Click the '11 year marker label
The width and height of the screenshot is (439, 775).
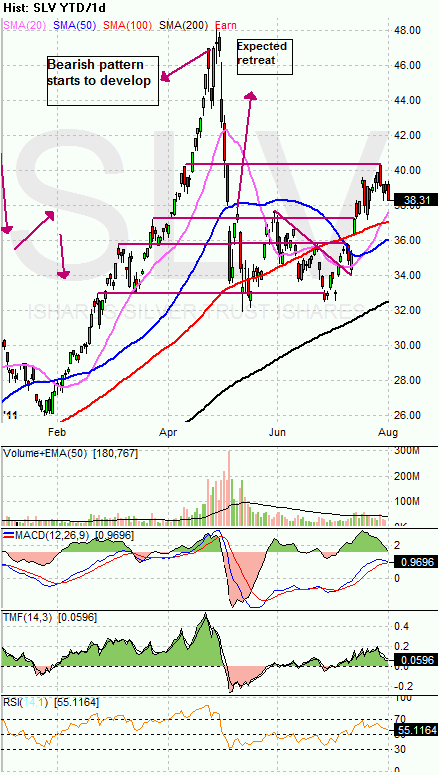[x=10, y=416]
